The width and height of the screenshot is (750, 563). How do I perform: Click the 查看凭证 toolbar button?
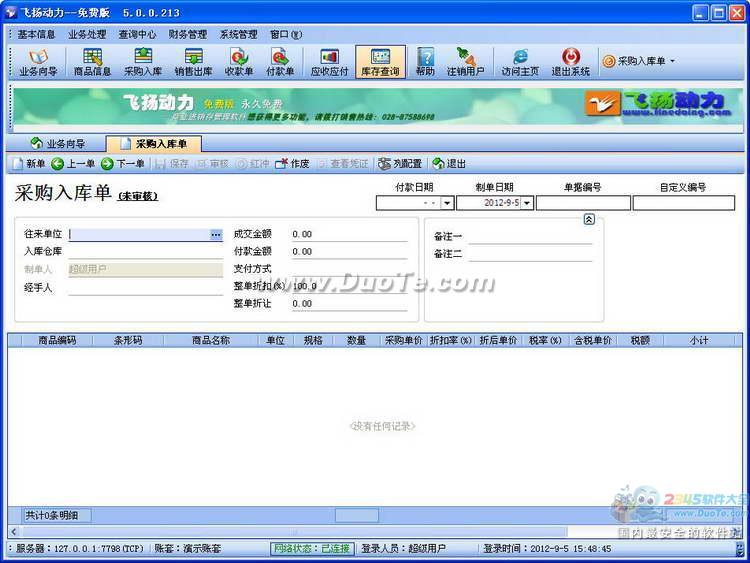pos(343,164)
